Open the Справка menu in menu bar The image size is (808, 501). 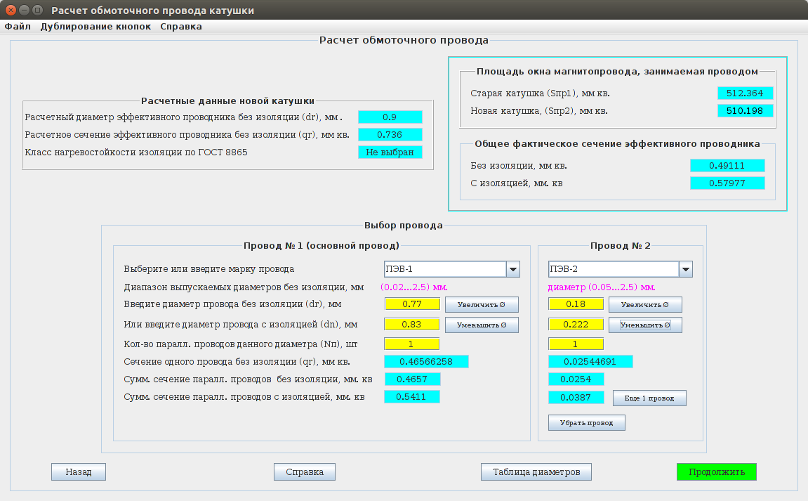181,26
